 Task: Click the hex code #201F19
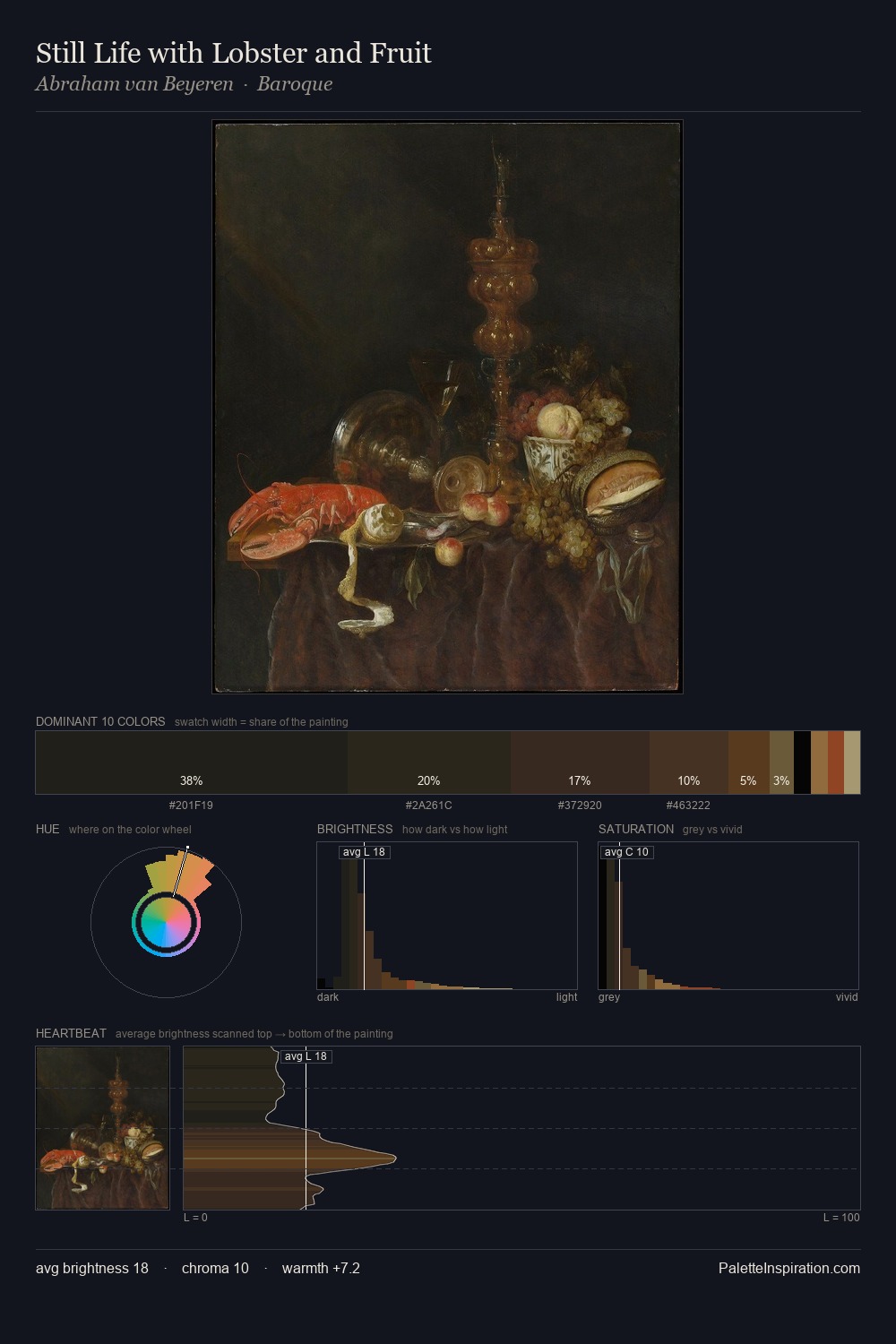(191, 806)
